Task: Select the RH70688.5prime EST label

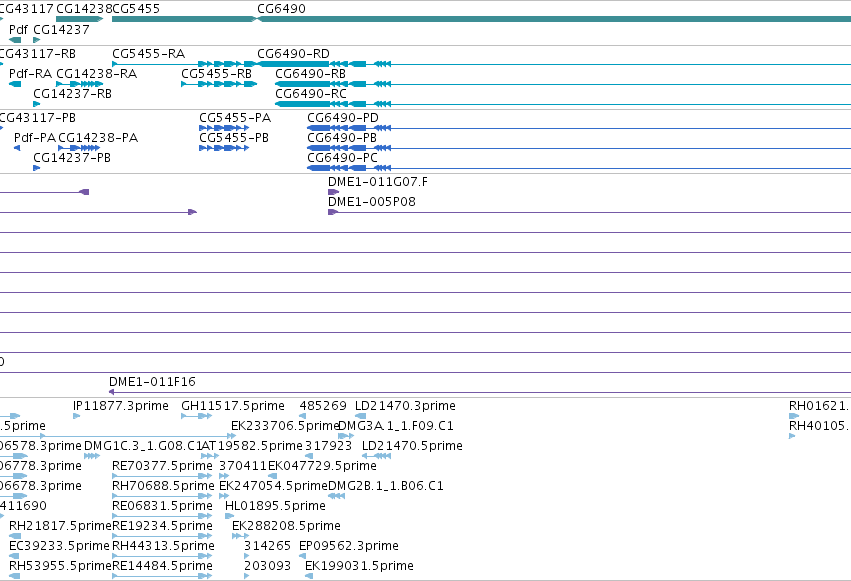Action: [163, 486]
